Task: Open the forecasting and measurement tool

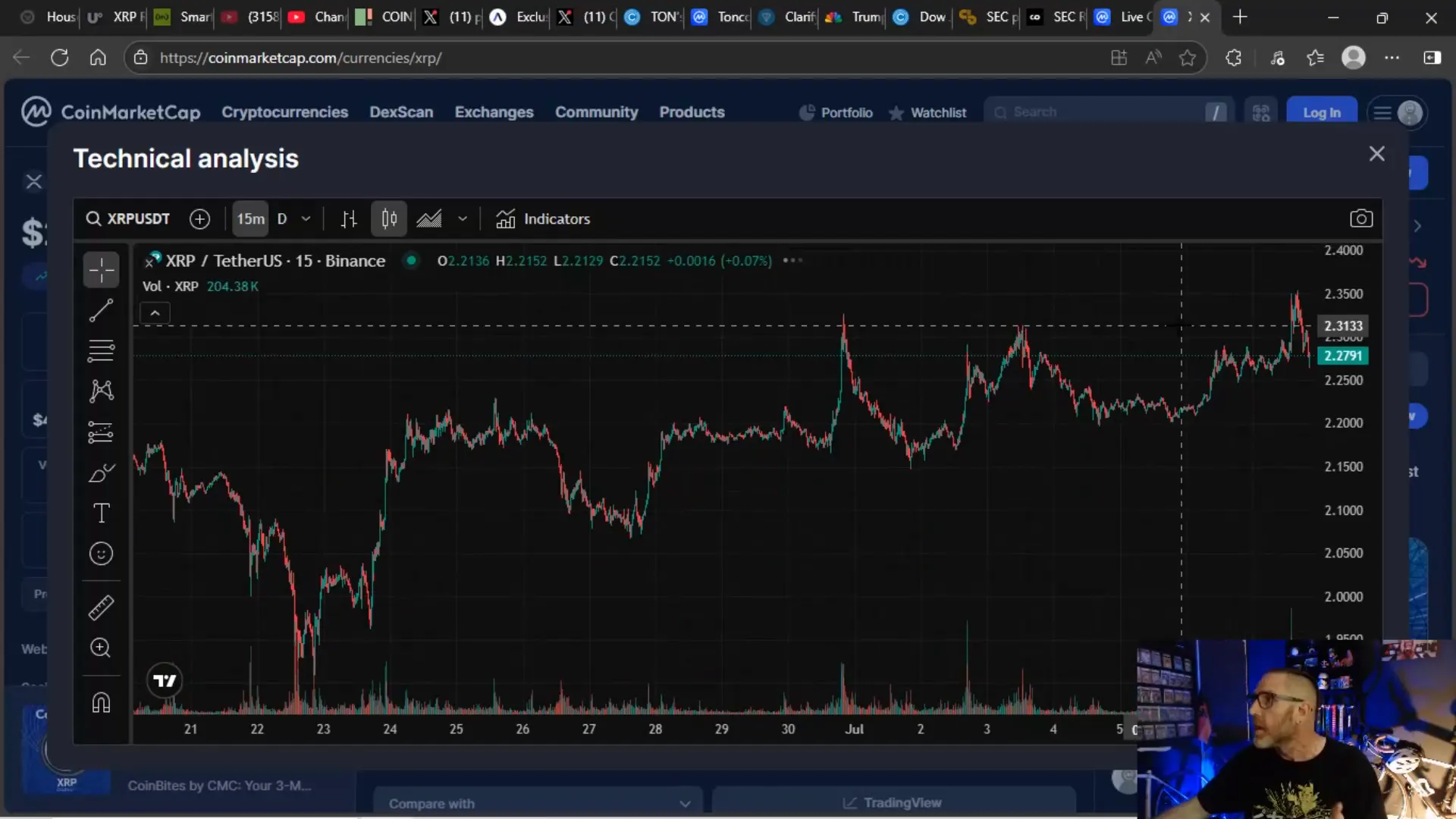Action: (x=101, y=432)
